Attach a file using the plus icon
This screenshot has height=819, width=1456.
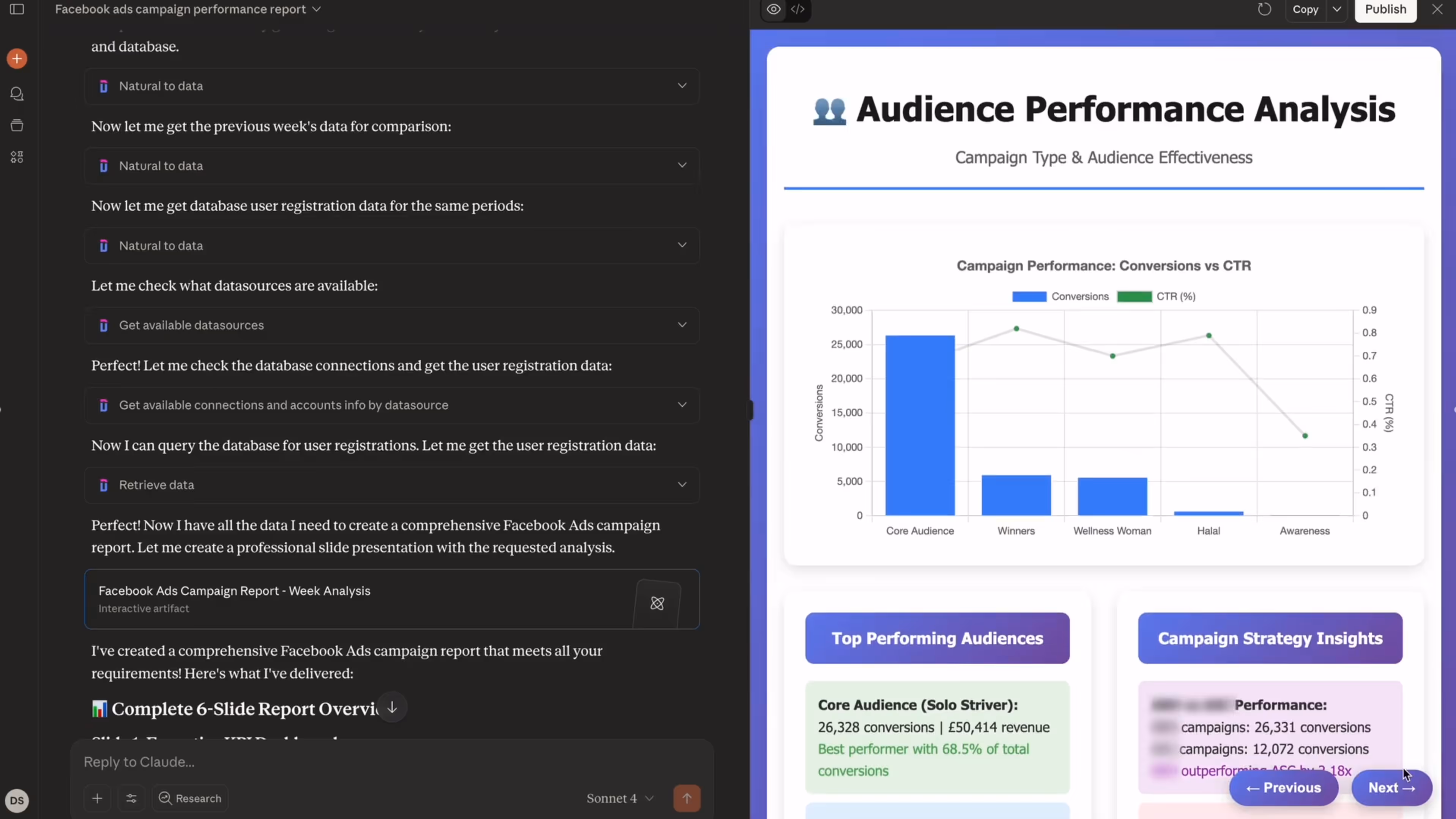(x=97, y=798)
